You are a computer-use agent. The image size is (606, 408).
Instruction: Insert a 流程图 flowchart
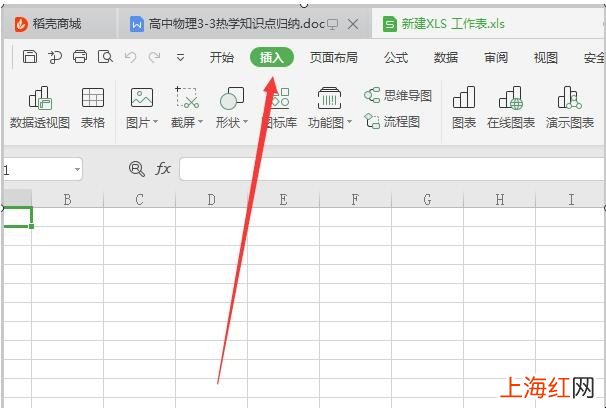coord(392,122)
